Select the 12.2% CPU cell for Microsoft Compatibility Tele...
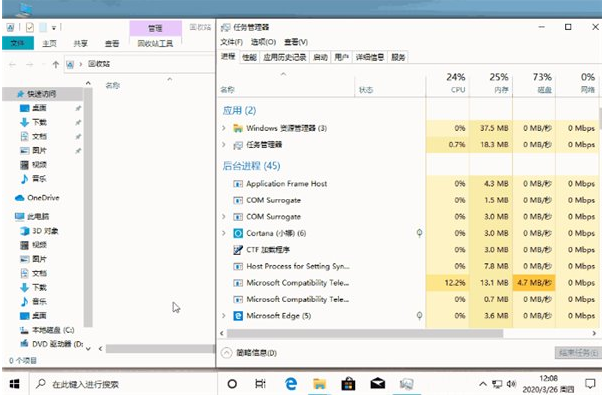Image resolution: width=613 pixels, height=402 pixels. 448,283
